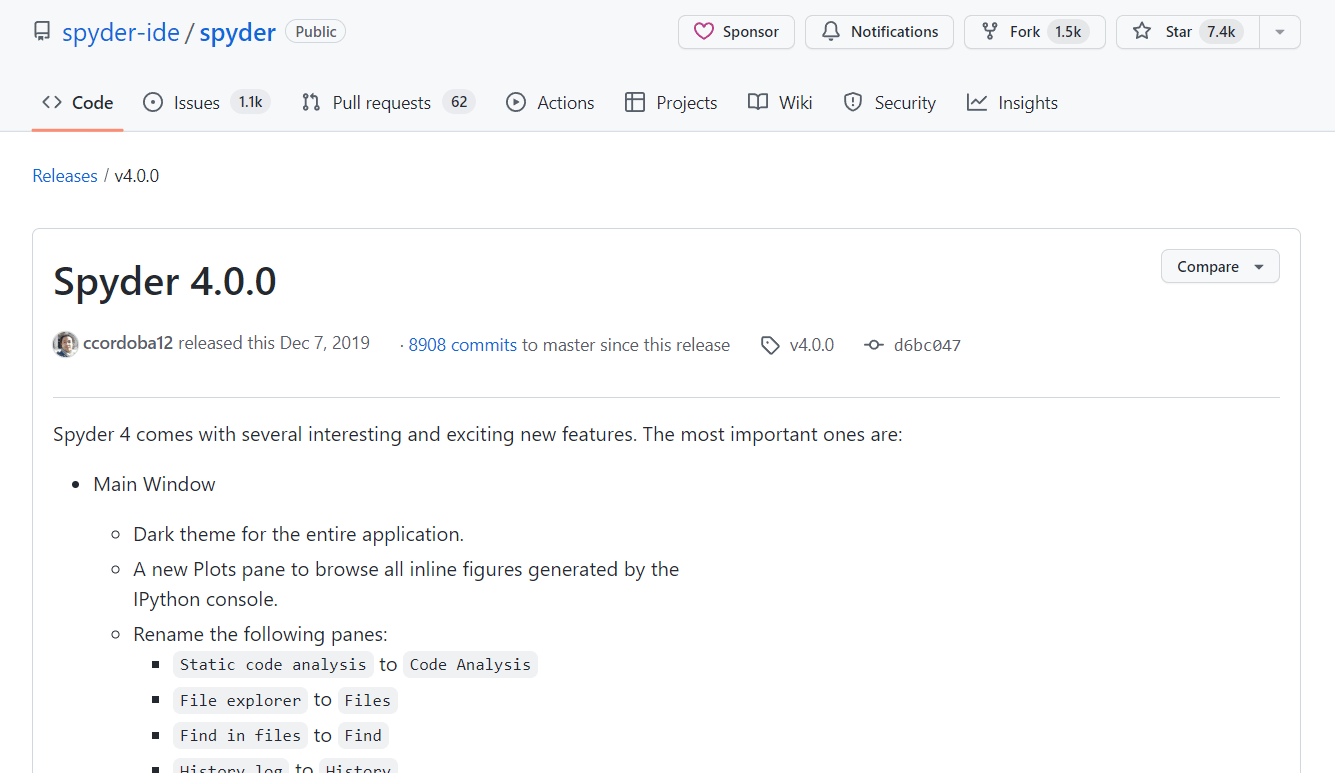Viewport: 1335px width, 773px height.
Task: Click the Find code label
Action: [363, 735]
